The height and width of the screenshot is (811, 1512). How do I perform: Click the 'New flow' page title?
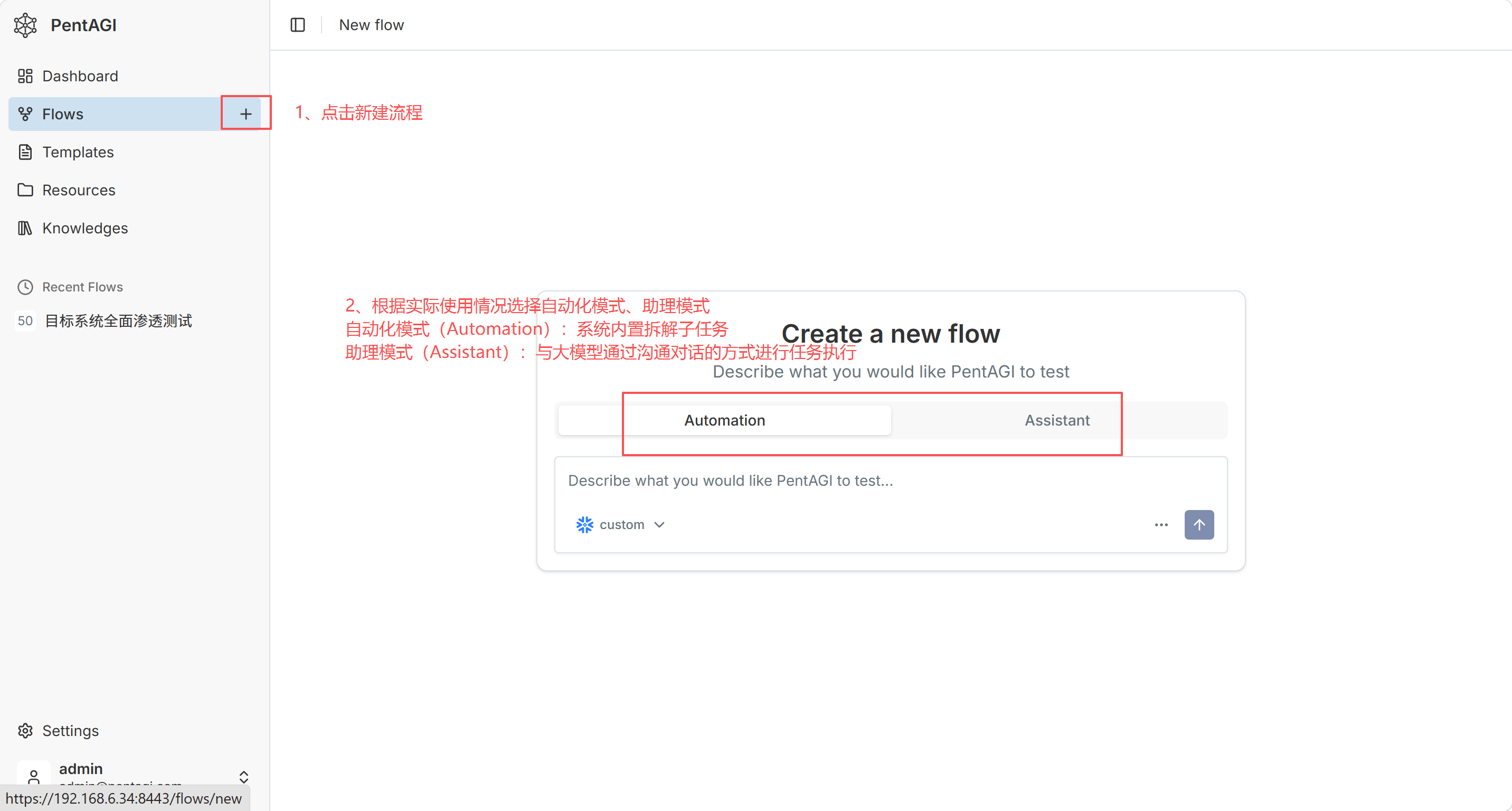click(x=372, y=25)
